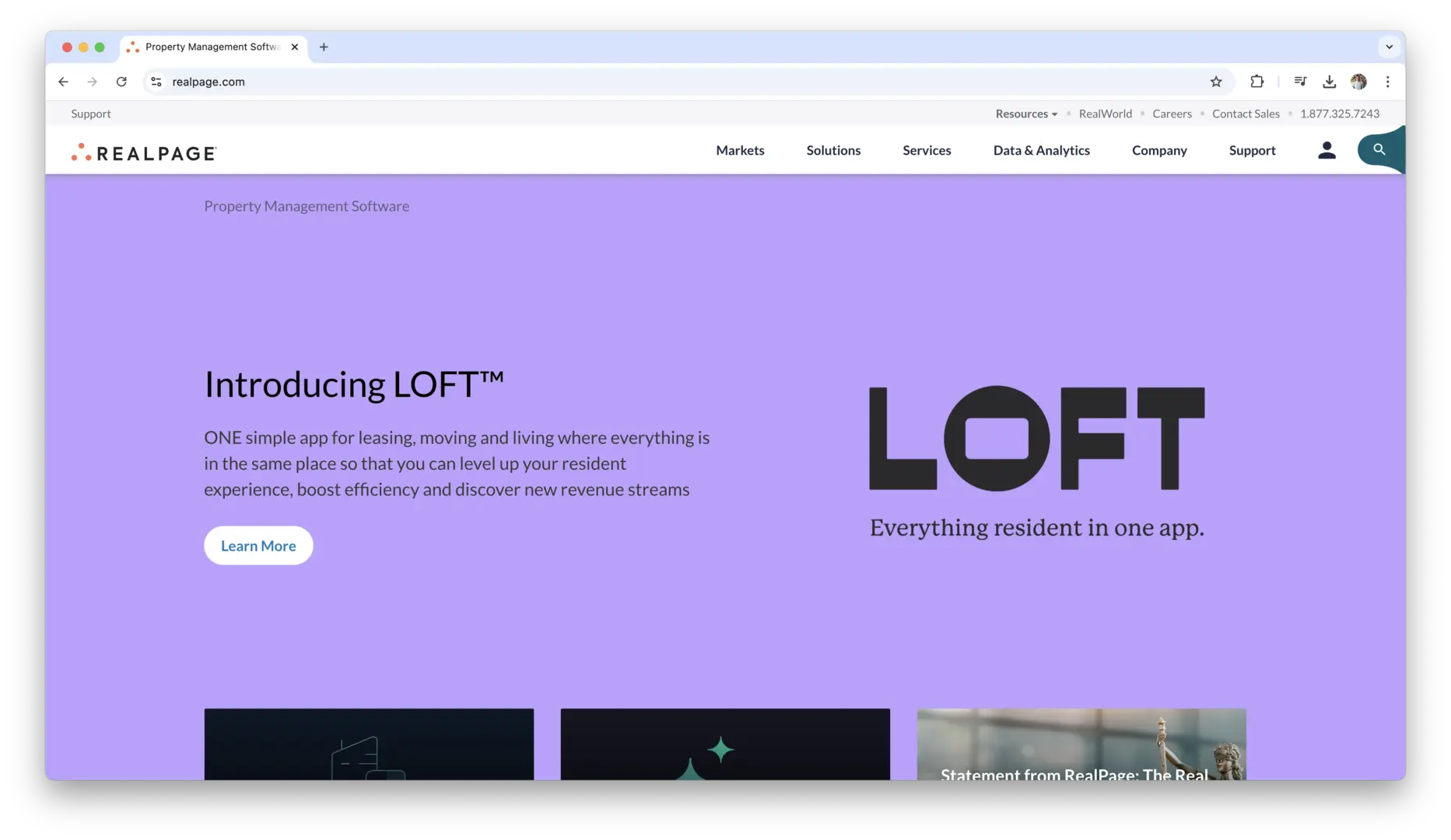Click the 'Property Management Software' page label
Image resolution: width=1451 pixels, height=840 pixels.
(x=307, y=206)
